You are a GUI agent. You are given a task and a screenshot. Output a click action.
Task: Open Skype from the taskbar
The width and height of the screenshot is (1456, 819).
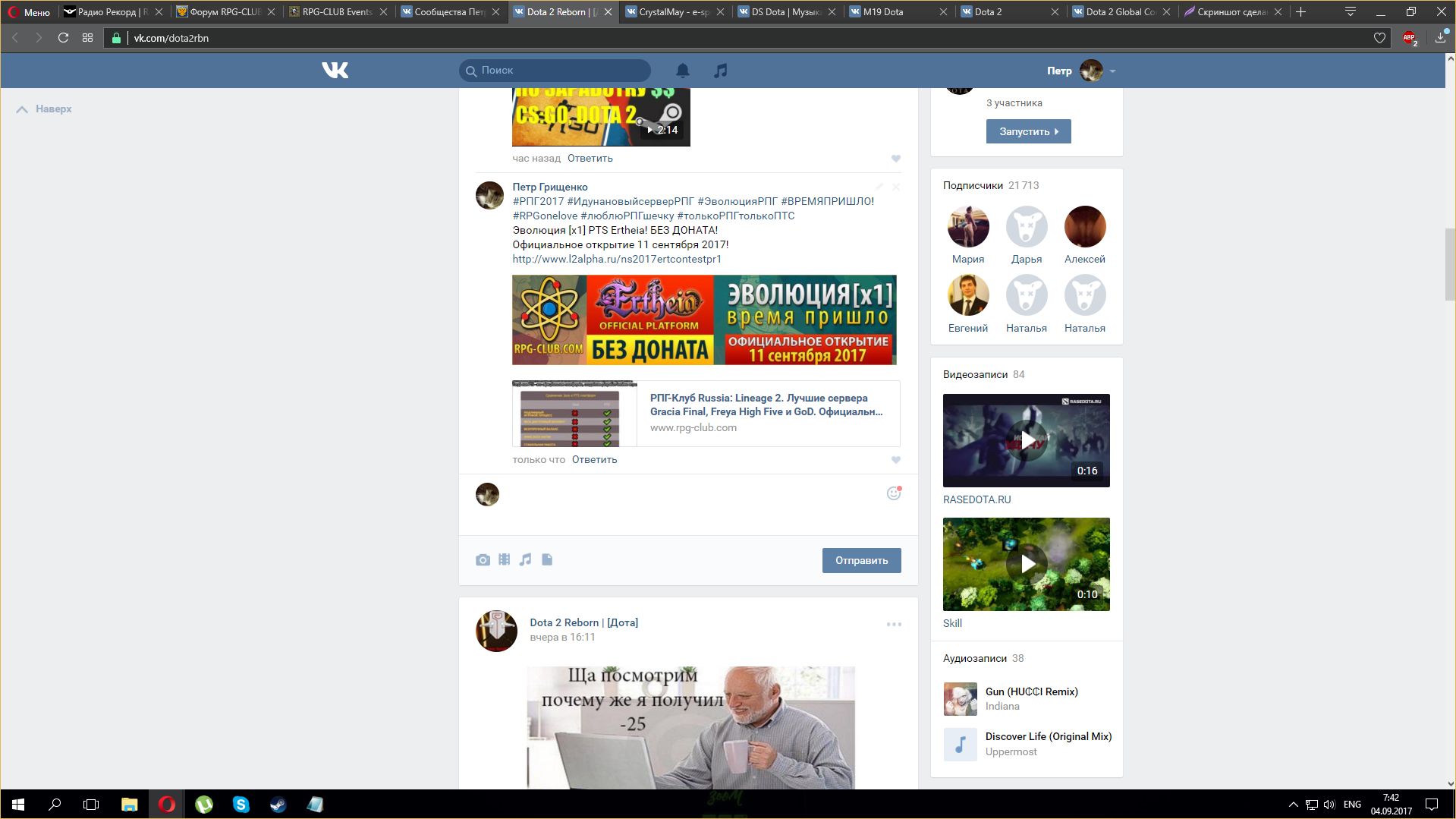241,805
